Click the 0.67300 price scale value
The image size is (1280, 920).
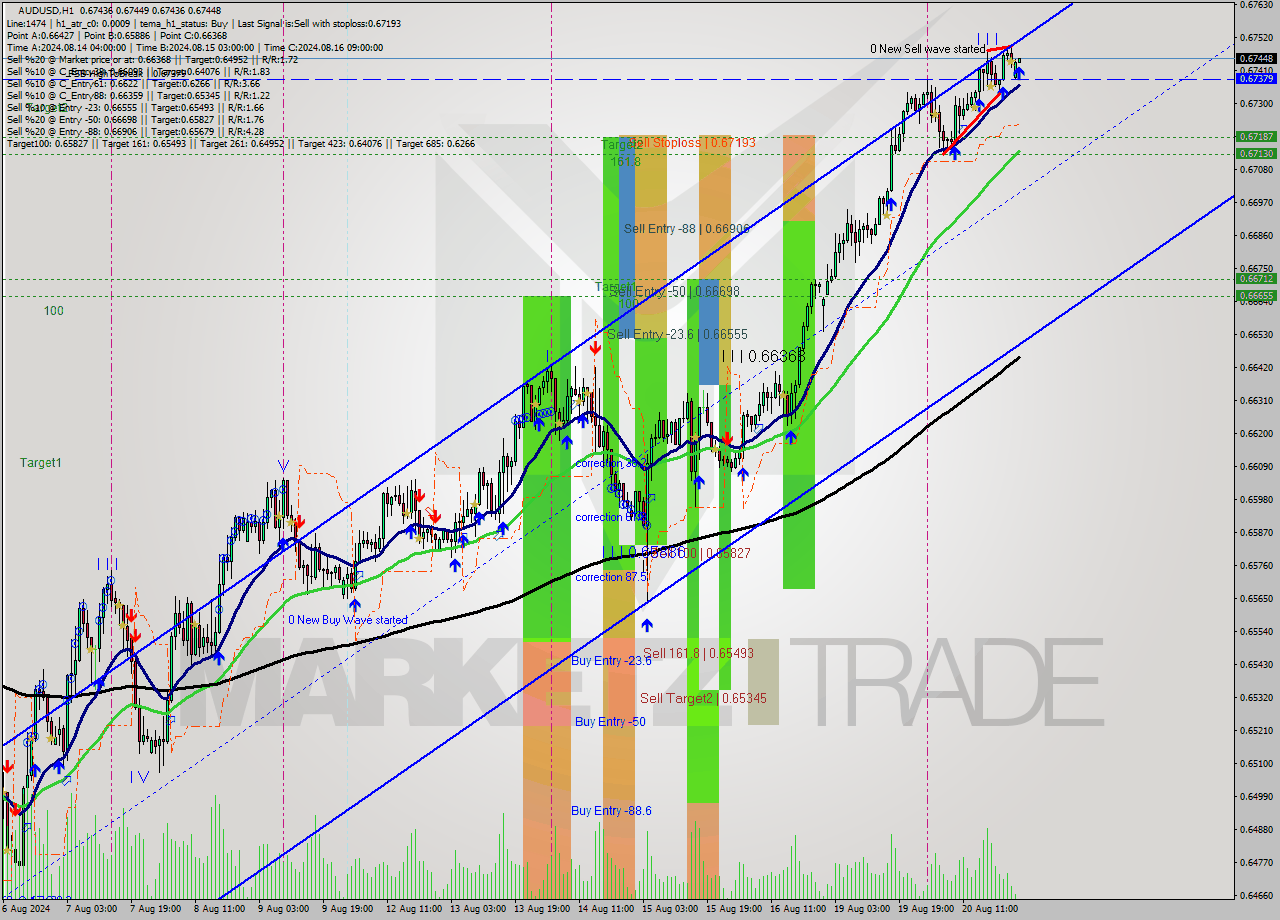(1256, 103)
